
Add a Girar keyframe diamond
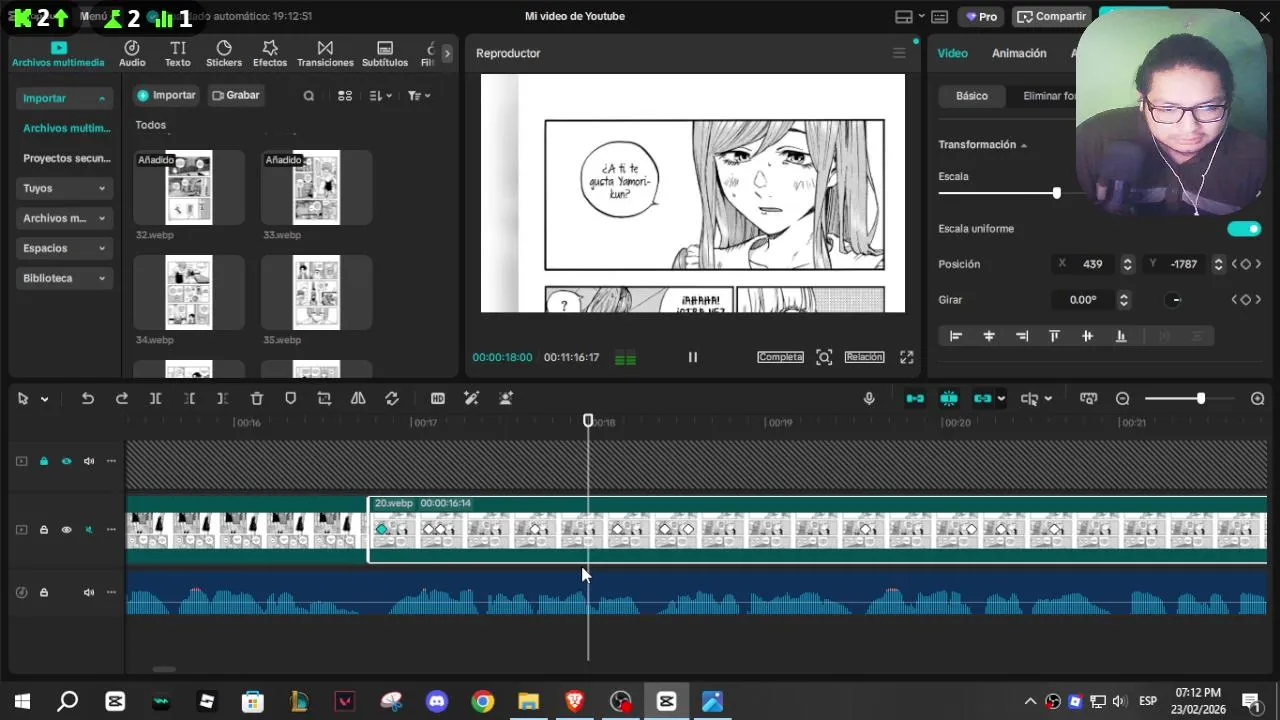pyautogui.click(x=1245, y=300)
